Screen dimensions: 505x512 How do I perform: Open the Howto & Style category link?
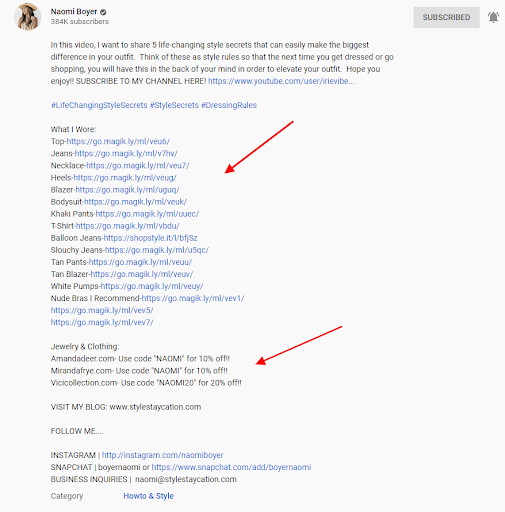(x=148, y=496)
